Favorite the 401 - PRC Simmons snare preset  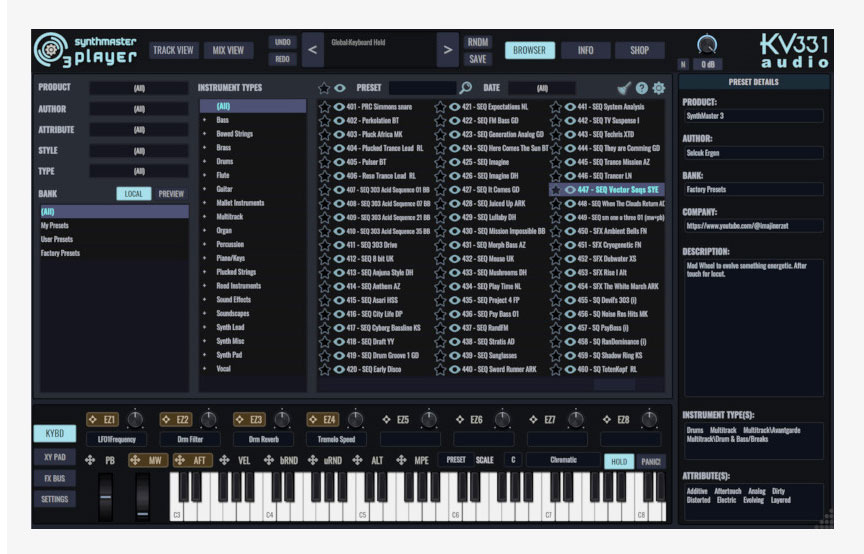coord(325,107)
